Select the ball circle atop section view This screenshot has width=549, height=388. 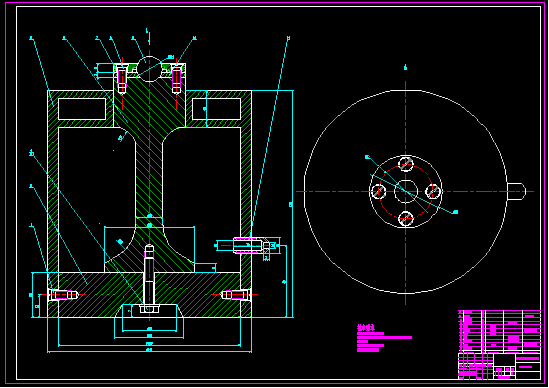150,69
